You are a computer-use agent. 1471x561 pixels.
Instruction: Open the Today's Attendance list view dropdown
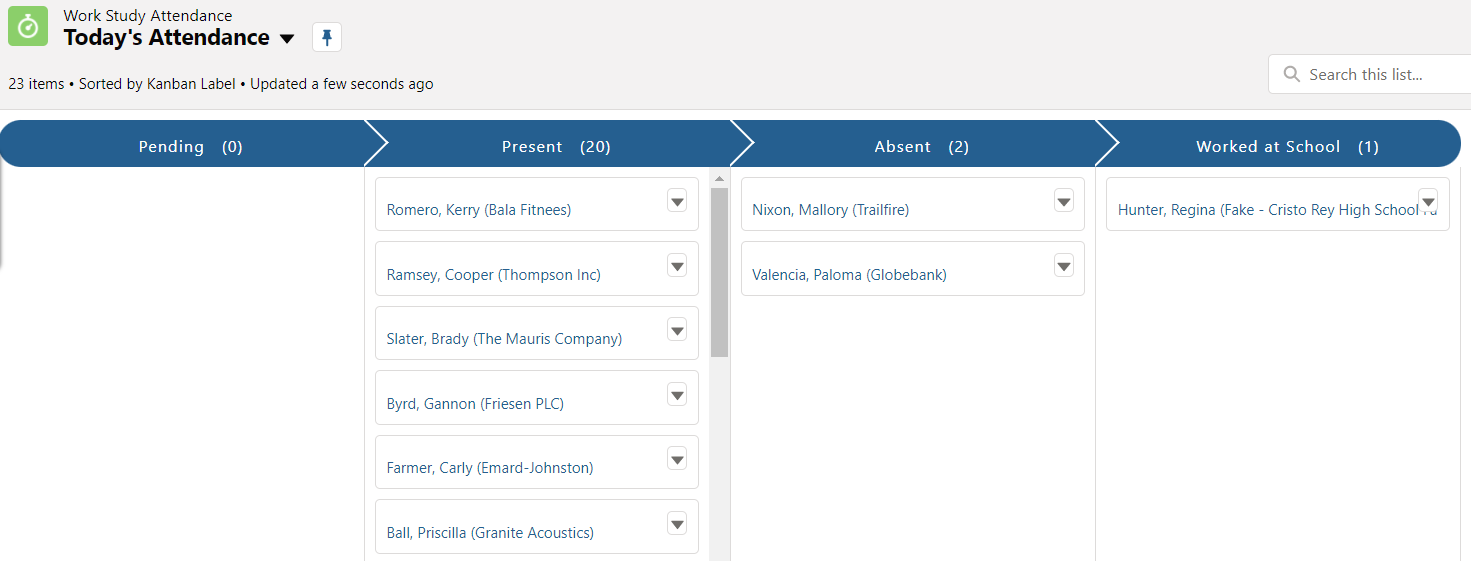point(287,39)
